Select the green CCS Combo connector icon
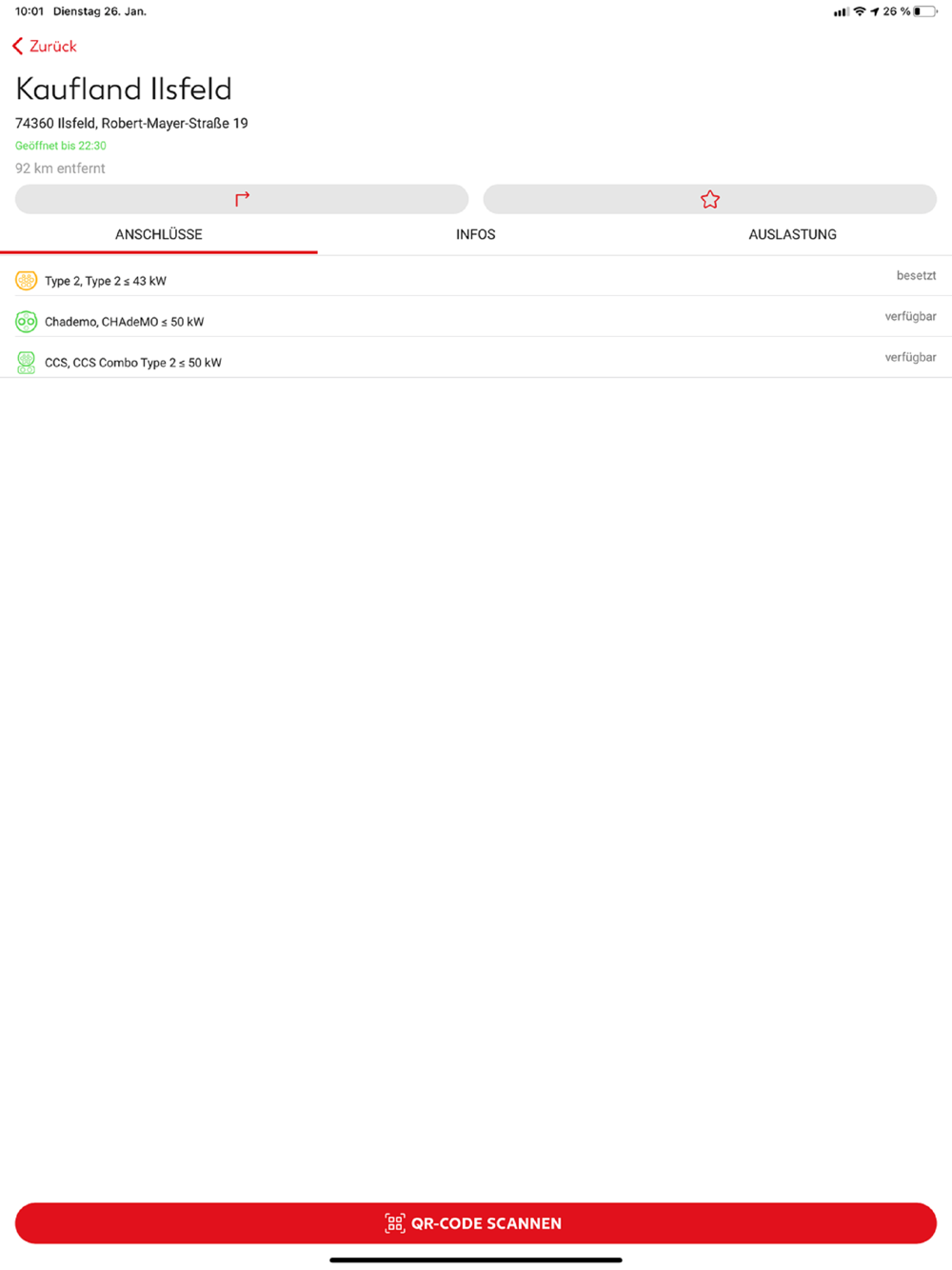The width and height of the screenshot is (952, 1270). [x=26, y=362]
